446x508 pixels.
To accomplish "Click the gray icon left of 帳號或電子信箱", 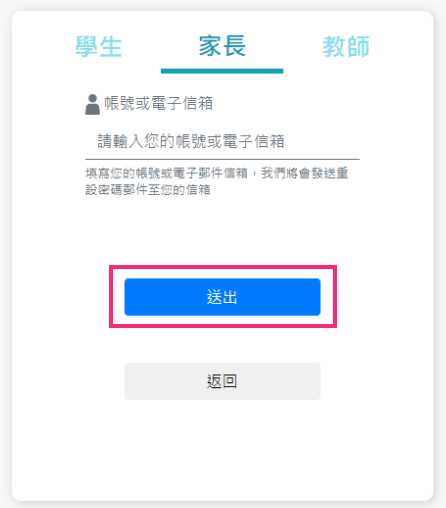I will point(92,105).
